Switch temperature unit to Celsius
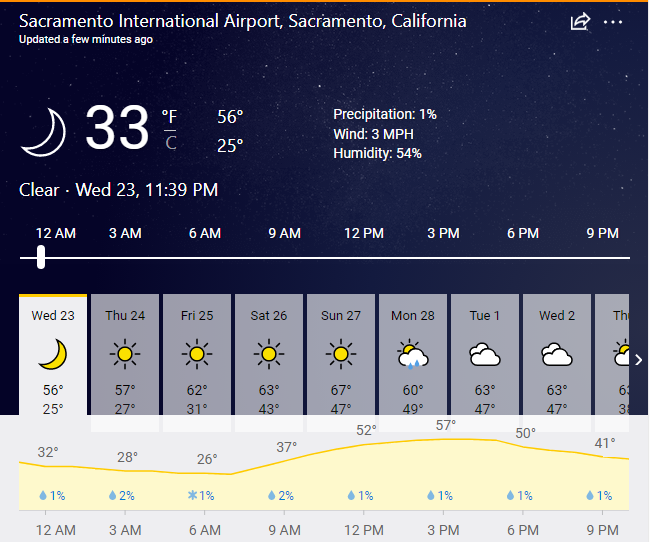This screenshot has width=650, height=542. point(171,143)
